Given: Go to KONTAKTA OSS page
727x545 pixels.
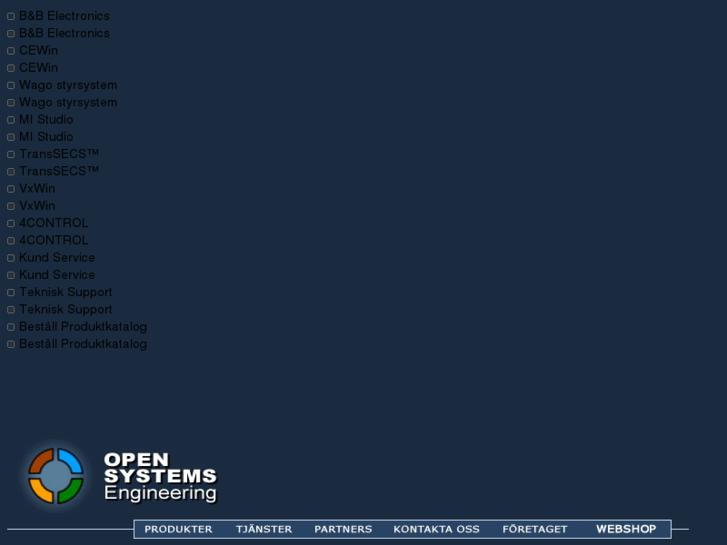Looking at the screenshot, I should click(436, 529).
